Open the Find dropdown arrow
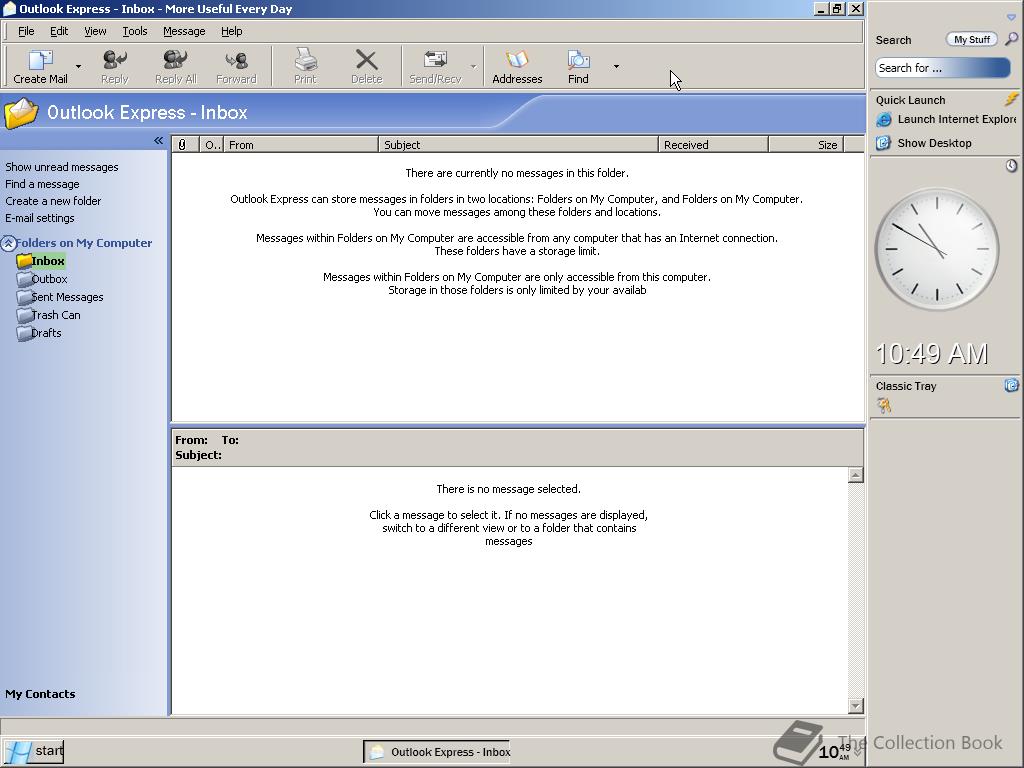 point(616,67)
